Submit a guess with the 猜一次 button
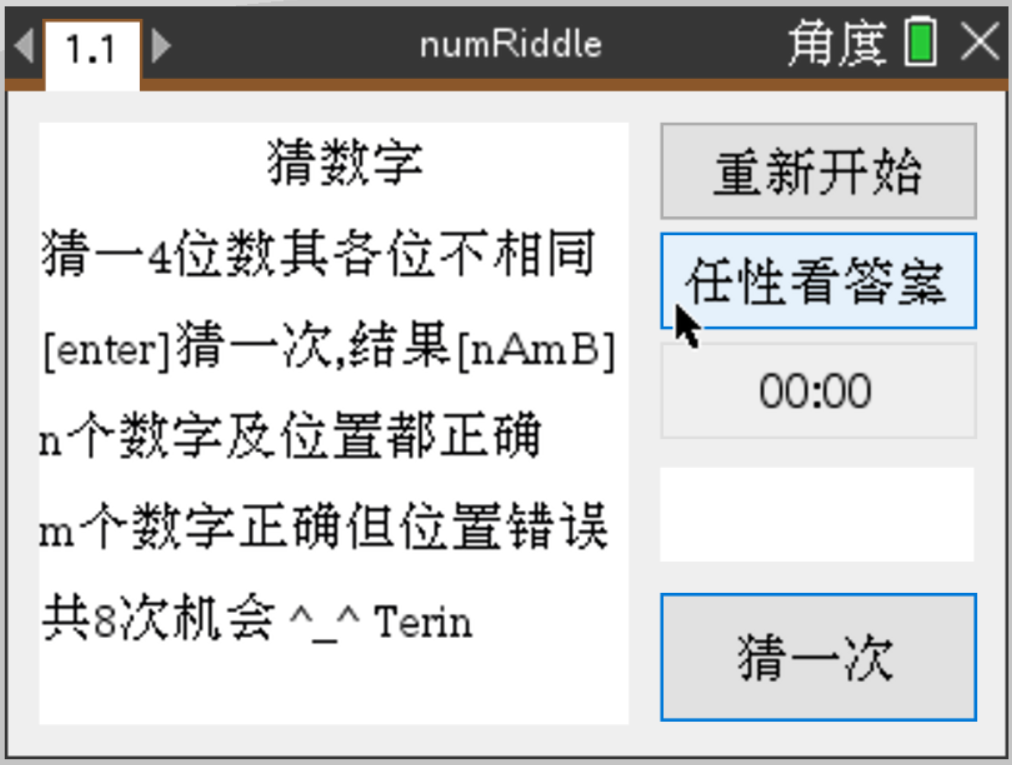Viewport: 1012px width, 765px height. pos(818,657)
